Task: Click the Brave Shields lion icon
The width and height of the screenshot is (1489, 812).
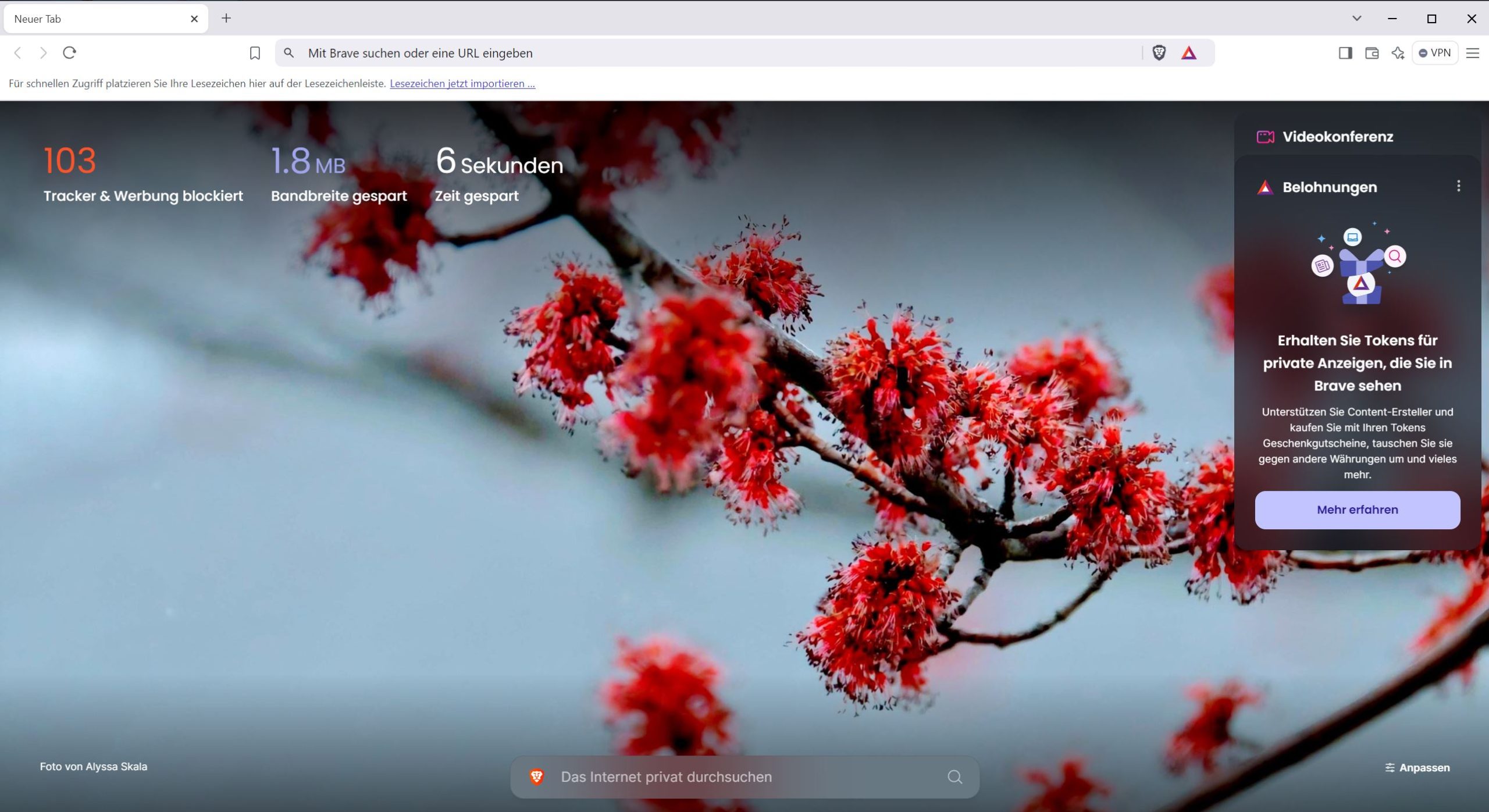Action: (1159, 53)
